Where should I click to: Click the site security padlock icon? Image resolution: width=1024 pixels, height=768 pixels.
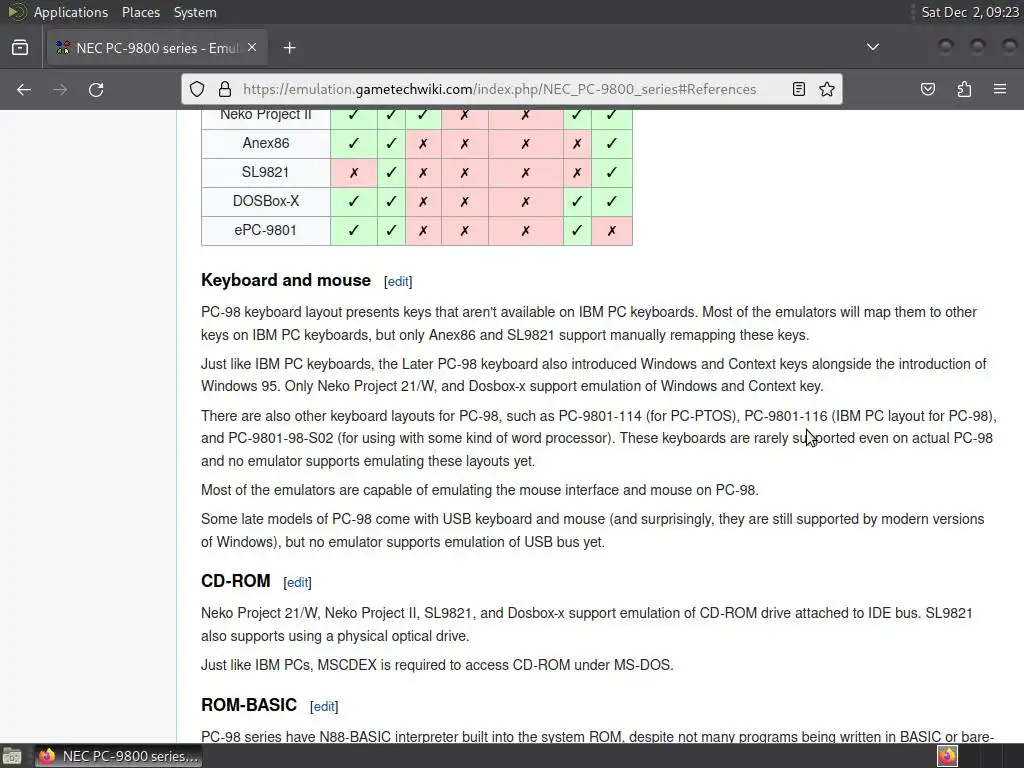(225, 89)
